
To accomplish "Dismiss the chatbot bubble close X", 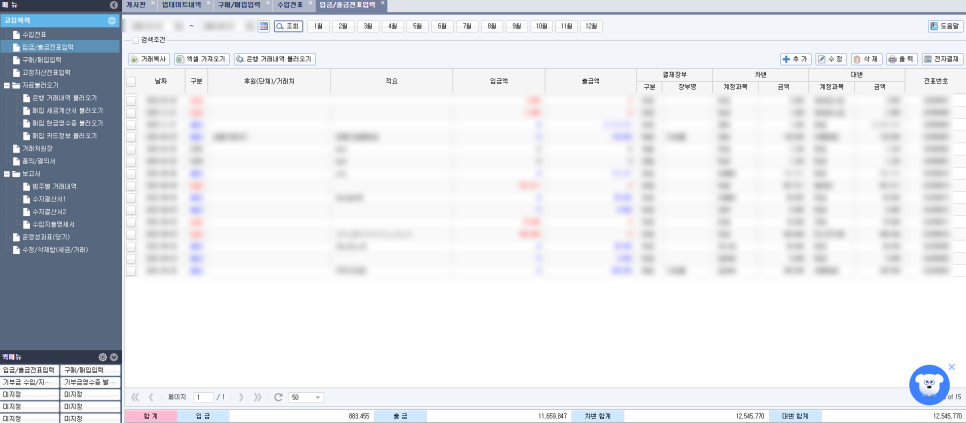I will point(952,367).
